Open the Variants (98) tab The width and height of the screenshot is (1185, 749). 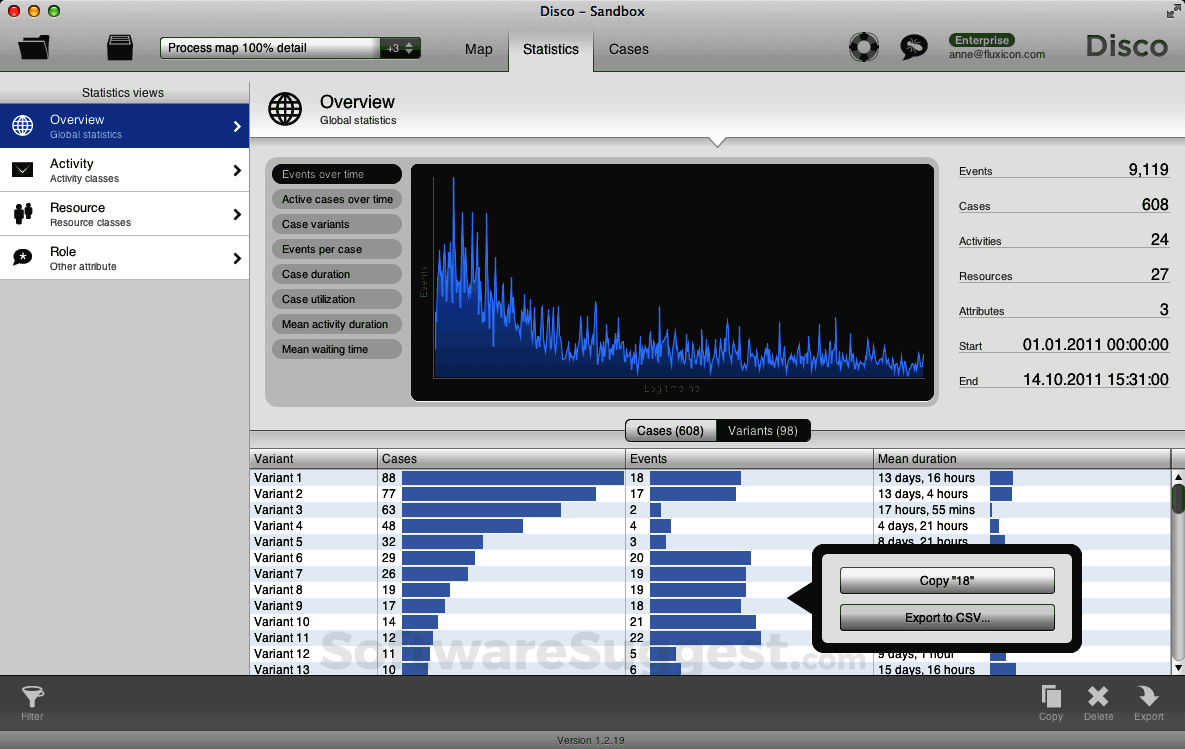pyautogui.click(x=763, y=430)
